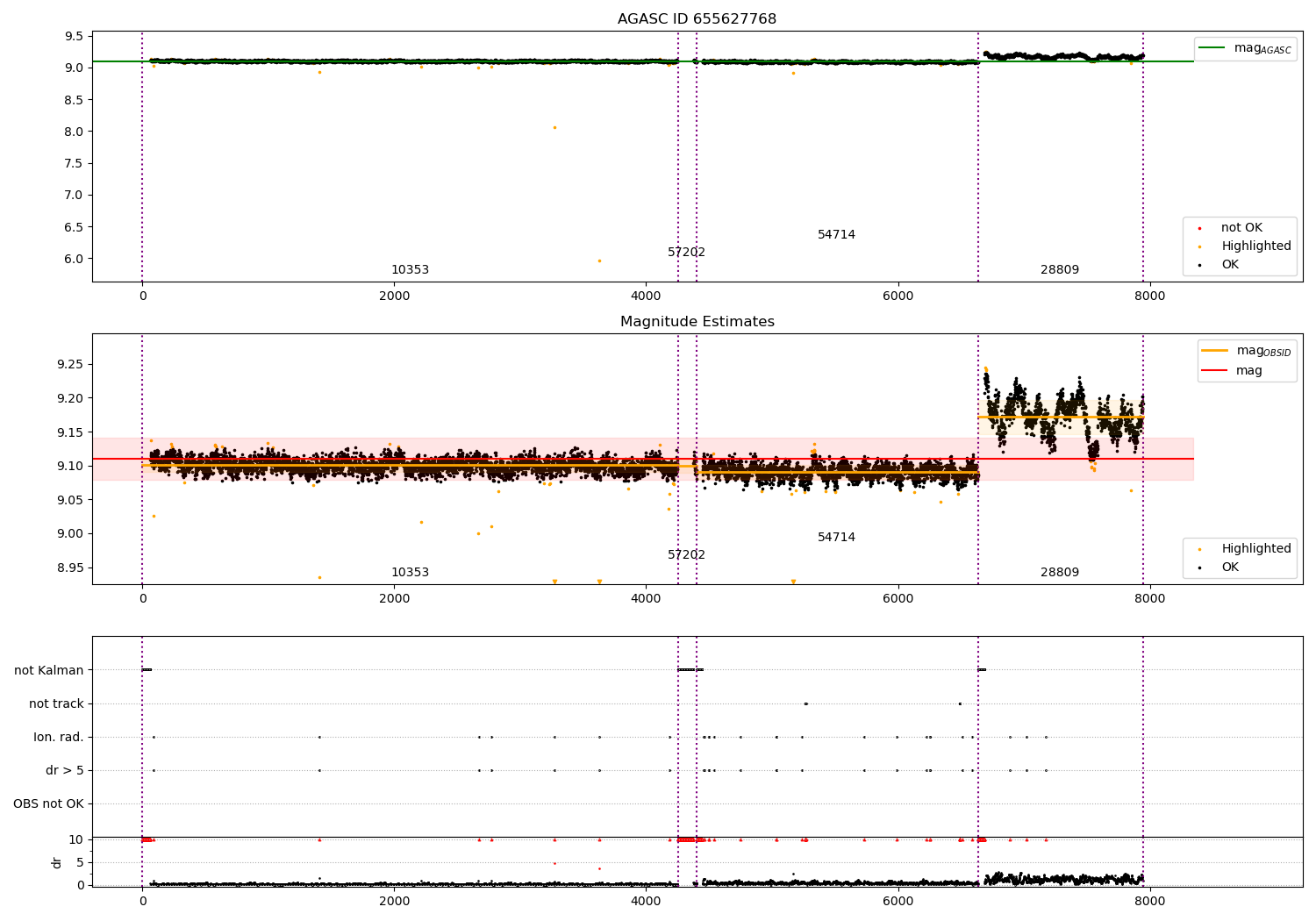The height and width of the screenshot is (921, 1316).
Task: Click the 'not track' row label
Action: pyautogui.click(x=56, y=703)
